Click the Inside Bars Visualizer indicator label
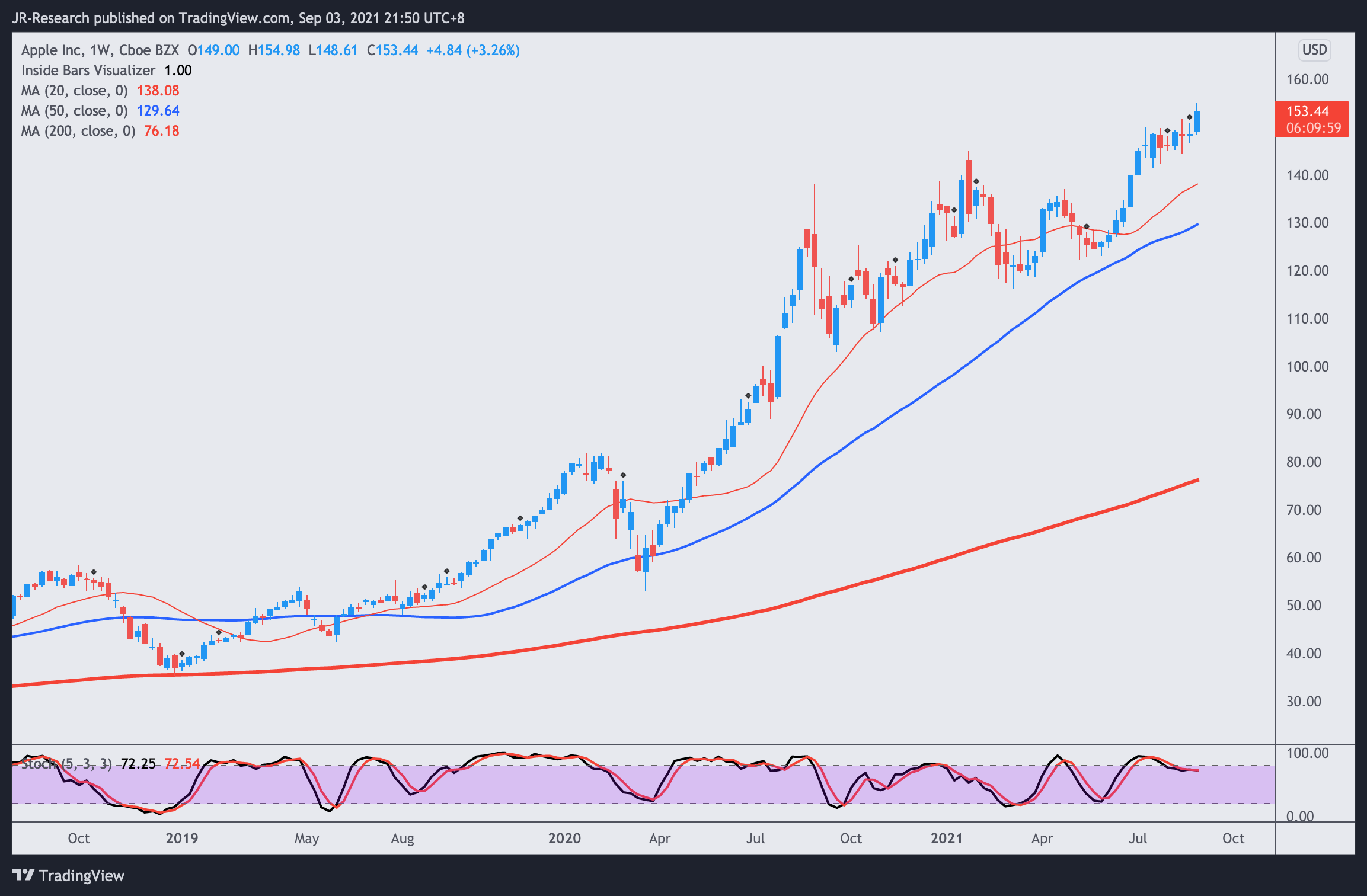 click(x=88, y=71)
